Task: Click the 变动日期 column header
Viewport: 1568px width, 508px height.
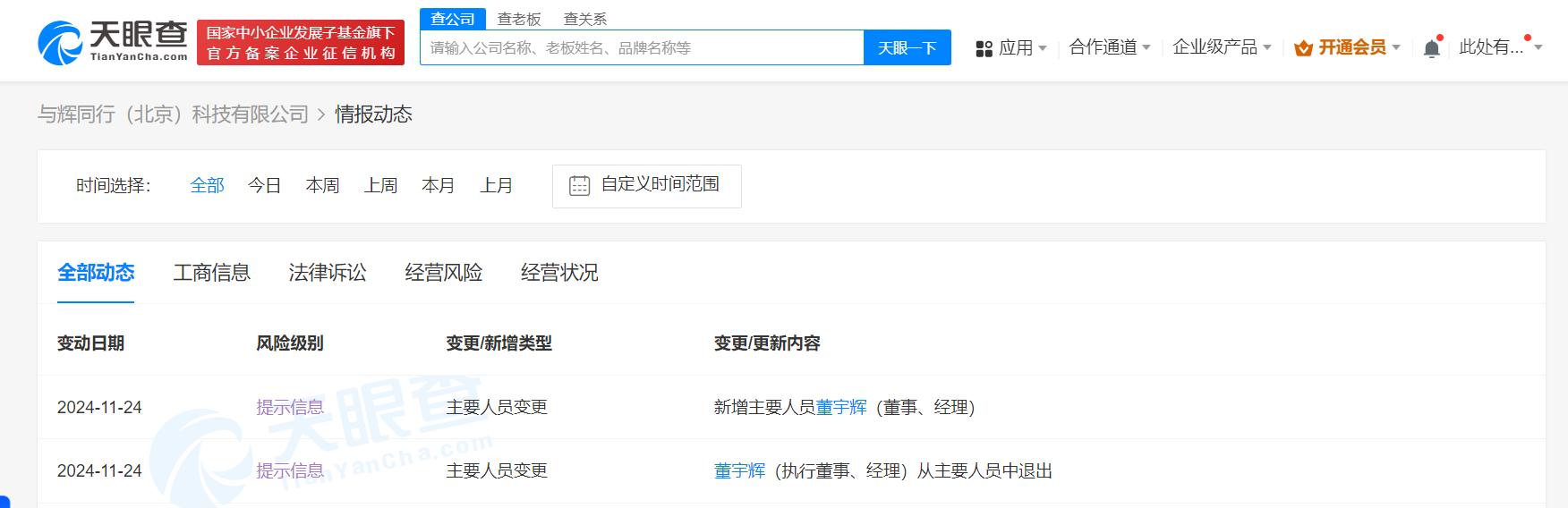Action: 91,343
